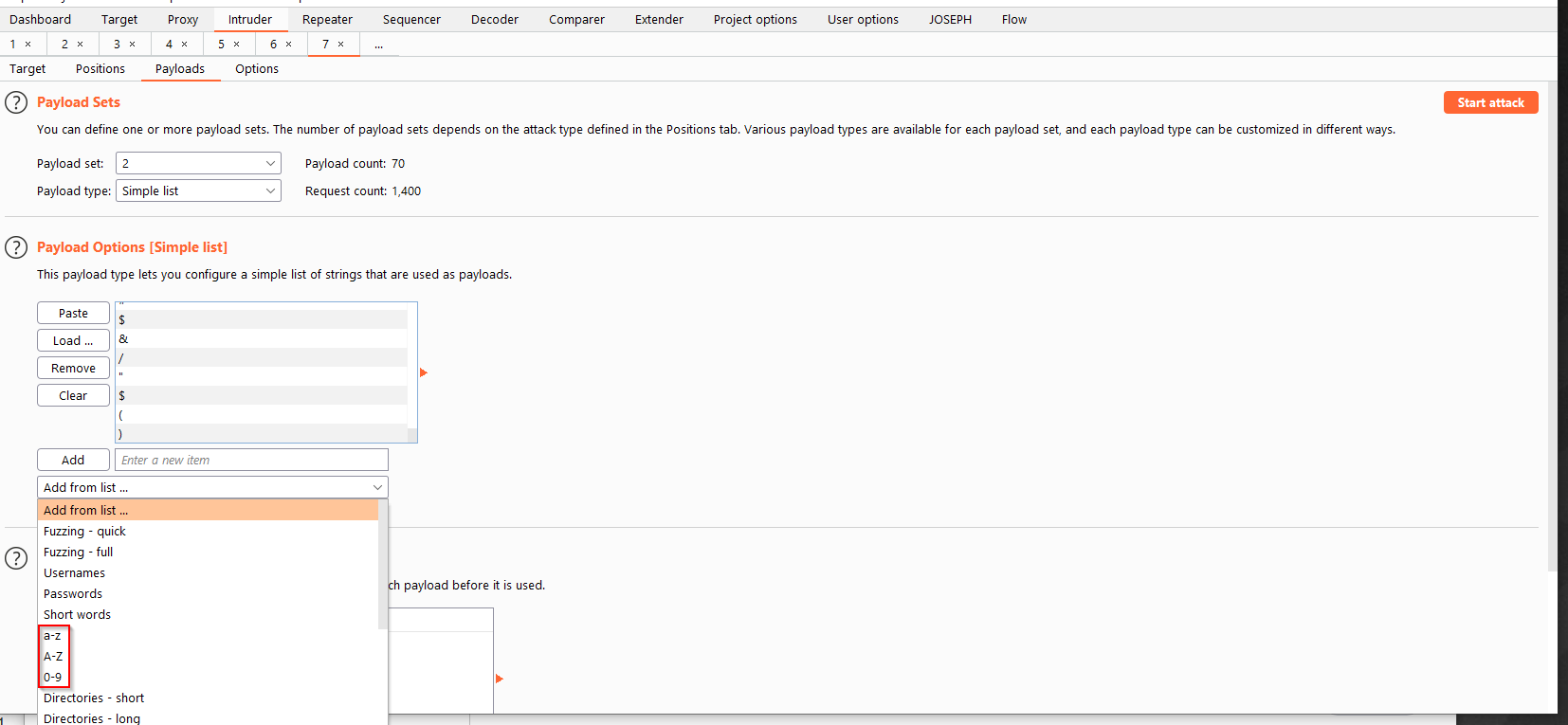Choose Short words from list
The image size is (1568, 725).
point(208,615)
